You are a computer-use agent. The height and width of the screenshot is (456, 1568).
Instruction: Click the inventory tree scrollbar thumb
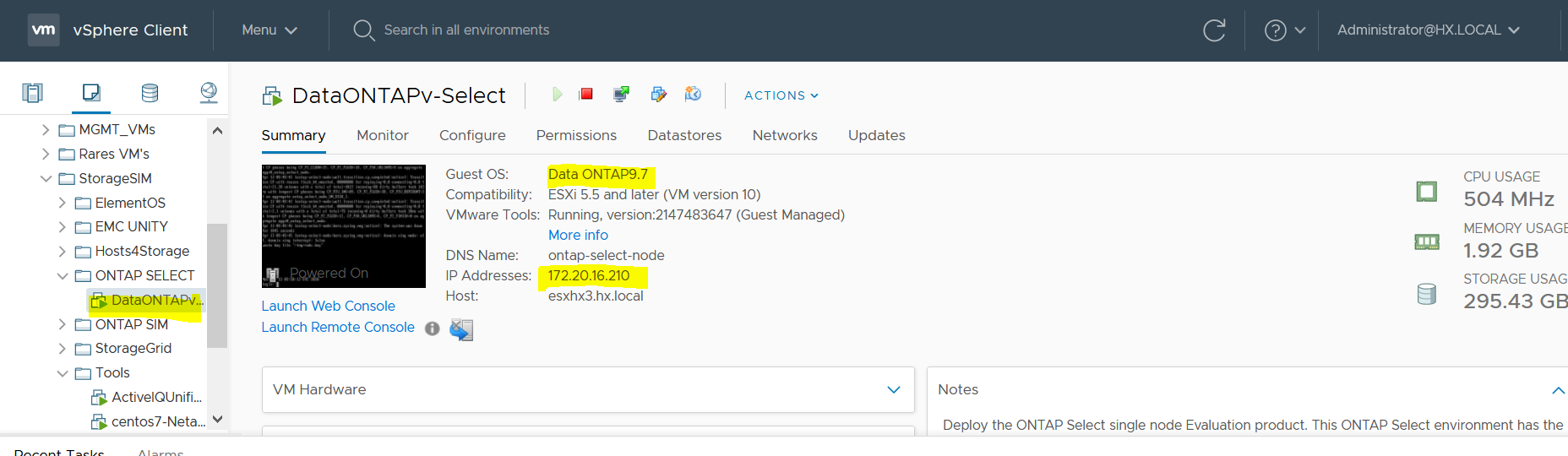tap(217, 285)
